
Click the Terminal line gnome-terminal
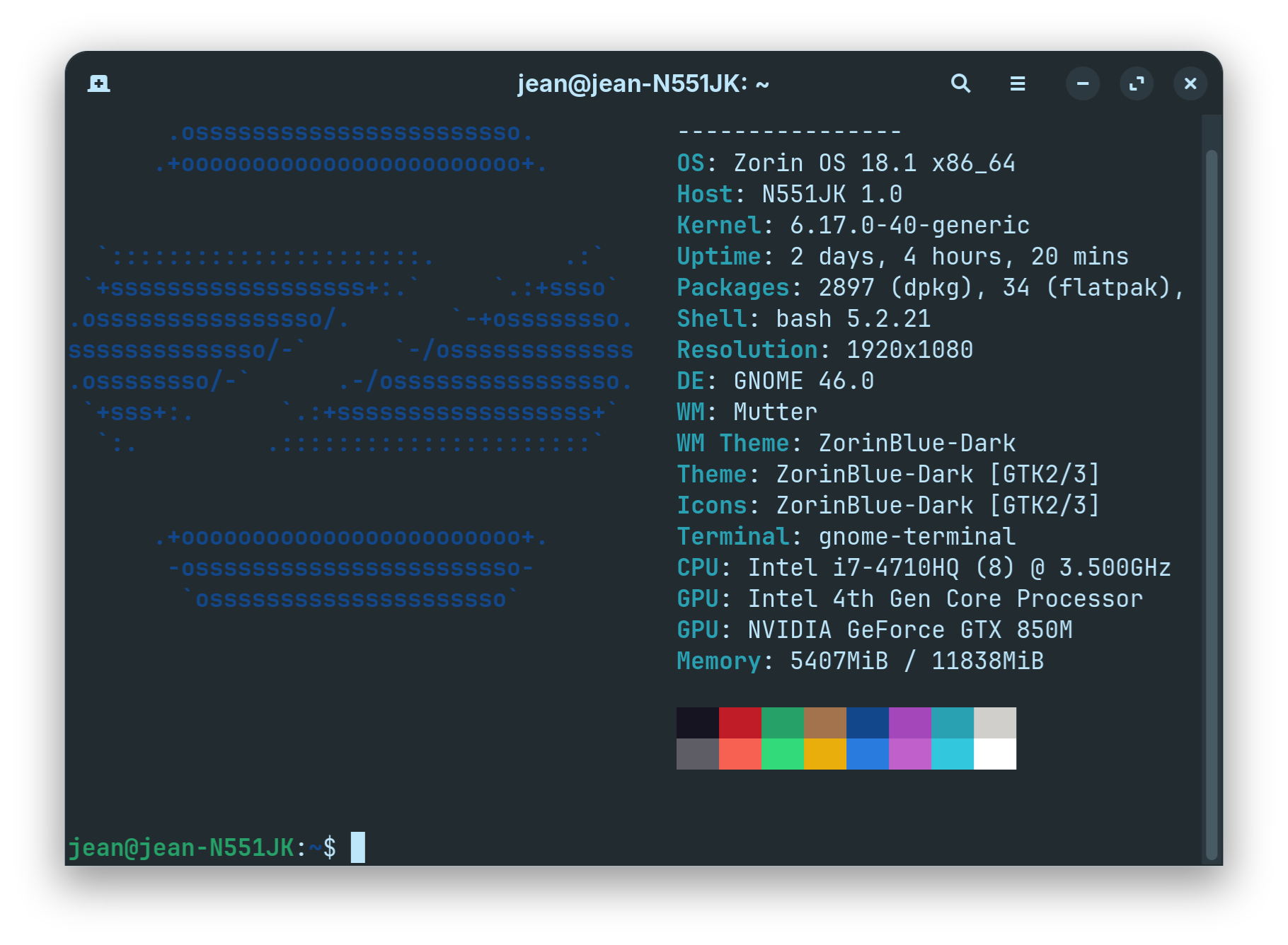(846, 537)
